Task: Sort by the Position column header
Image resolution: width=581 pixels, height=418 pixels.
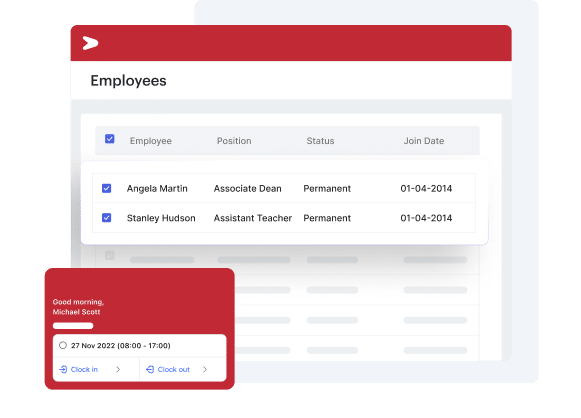Action: coord(234,141)
